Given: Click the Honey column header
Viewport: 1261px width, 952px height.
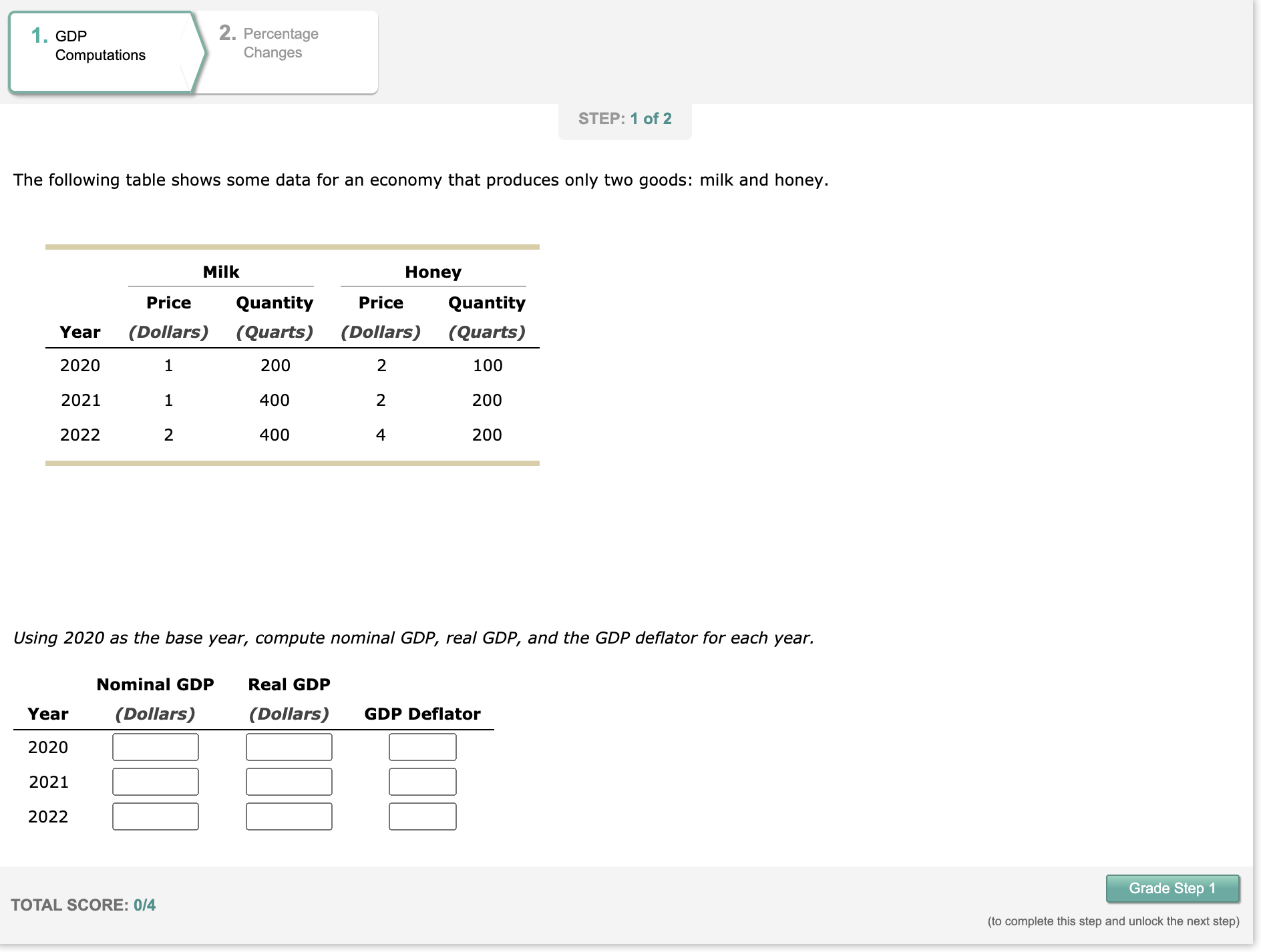Looking at the screenshot, I should 433,272.
